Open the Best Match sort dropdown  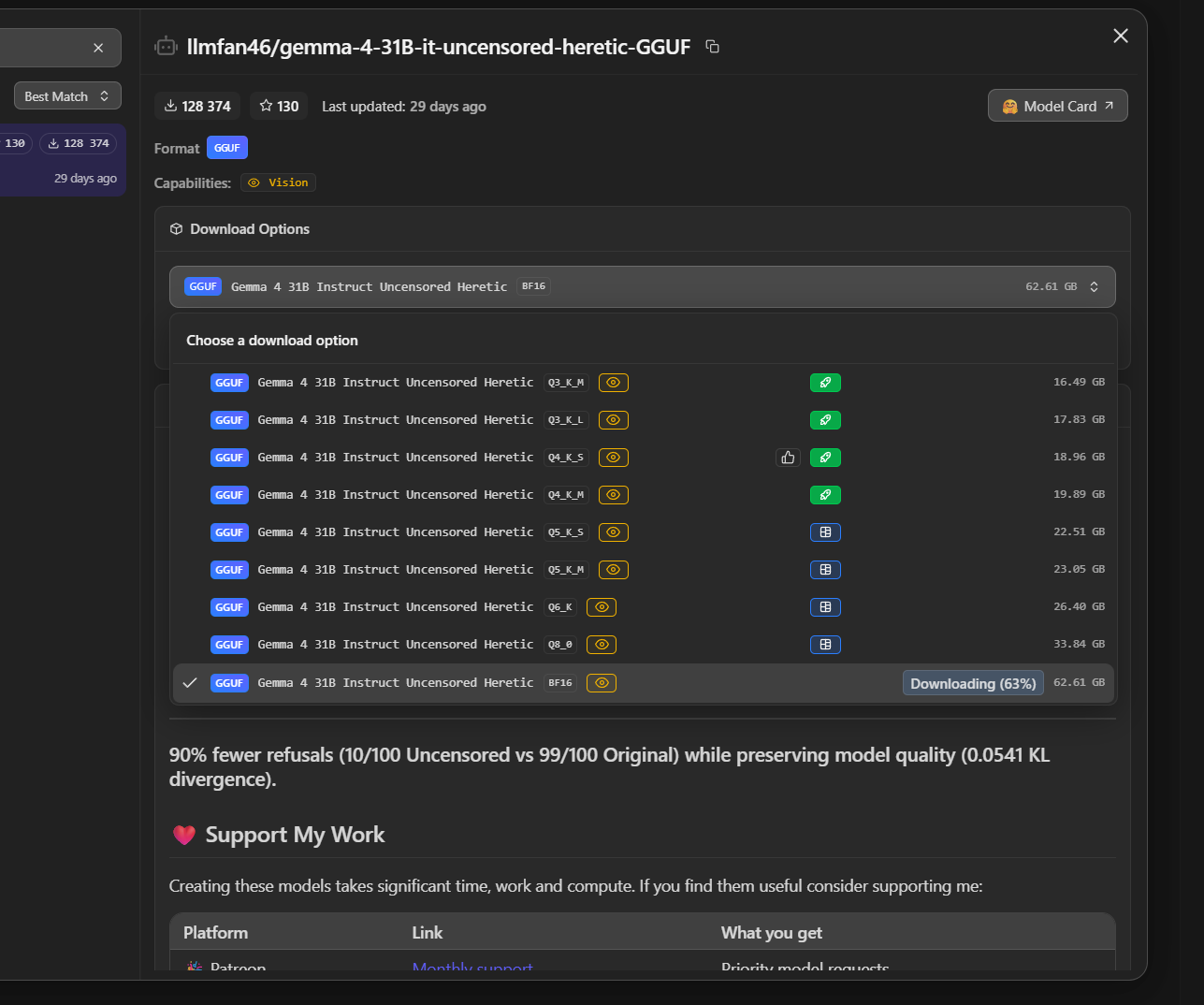[x=67, y=96]
